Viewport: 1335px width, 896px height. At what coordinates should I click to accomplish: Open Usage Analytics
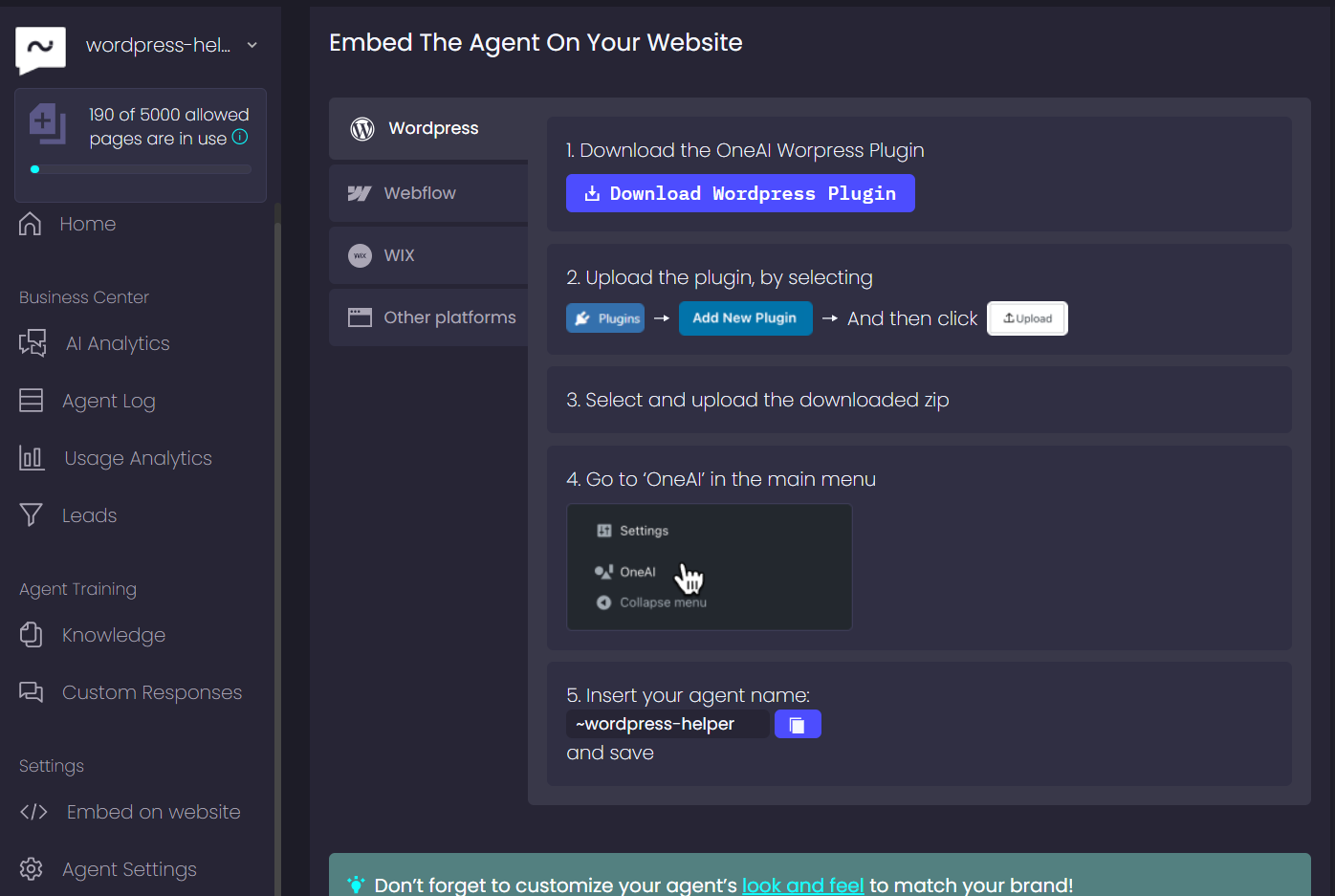[x=138, y=458]
